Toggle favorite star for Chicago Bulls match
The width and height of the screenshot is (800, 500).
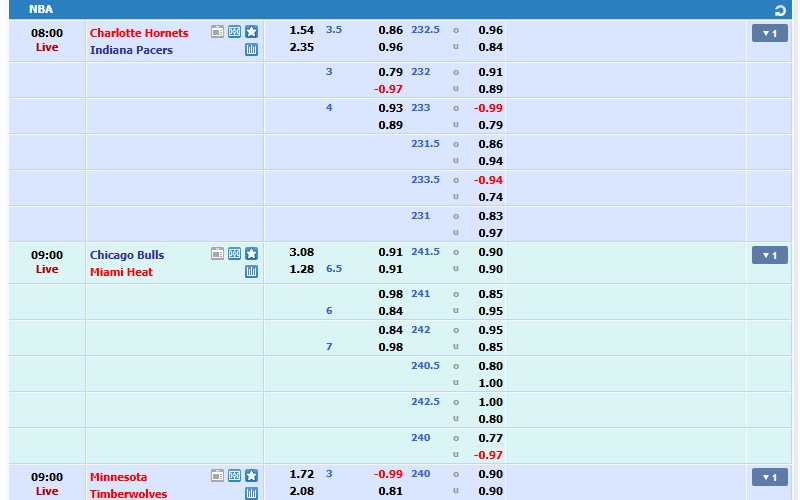click(252, 254)
